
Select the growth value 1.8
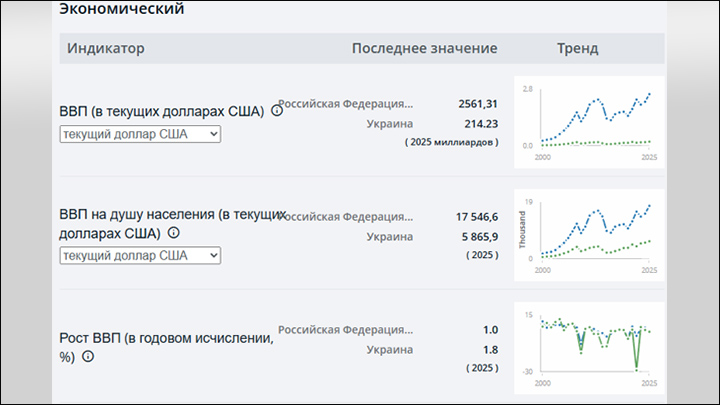[490, 350]
